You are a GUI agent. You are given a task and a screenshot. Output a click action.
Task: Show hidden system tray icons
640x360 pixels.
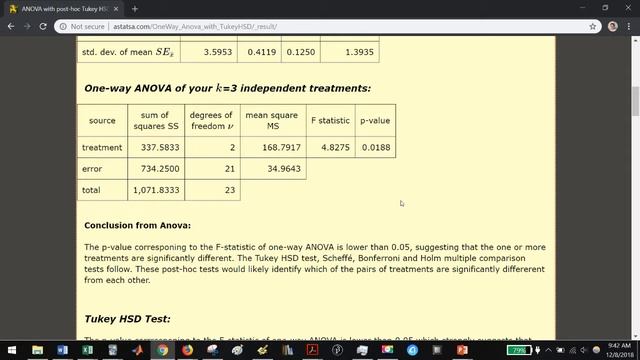click(548, 350)
